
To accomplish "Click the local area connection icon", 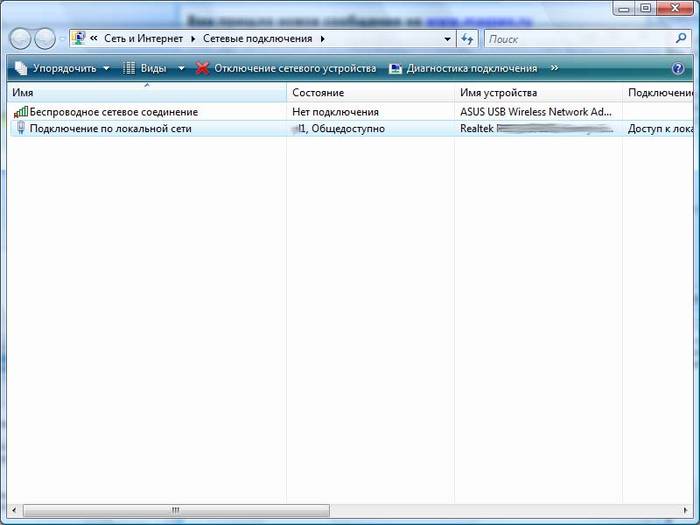I will tap(21, 129).
